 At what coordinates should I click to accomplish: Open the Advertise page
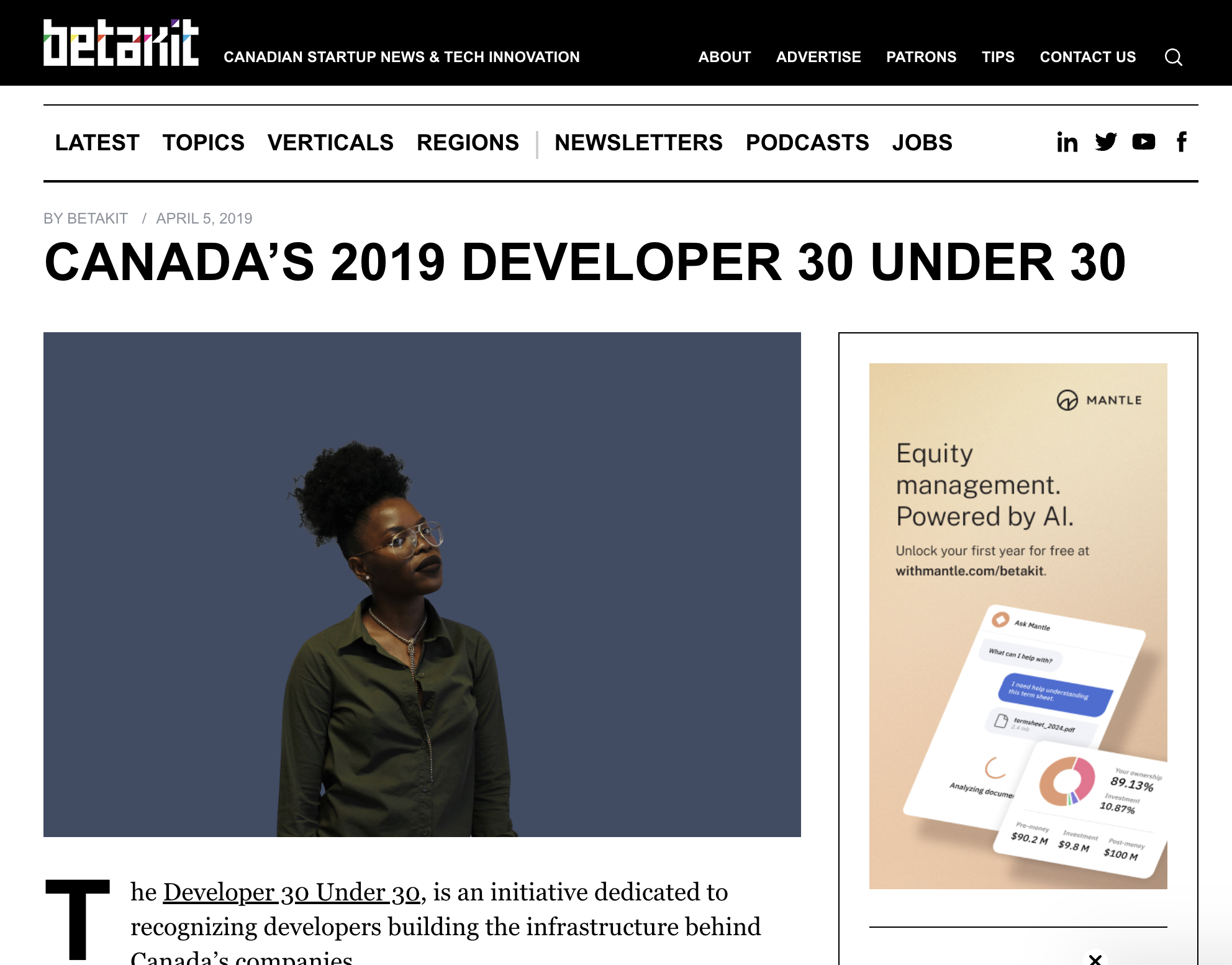pyautogui.click(x=818, y=57)
